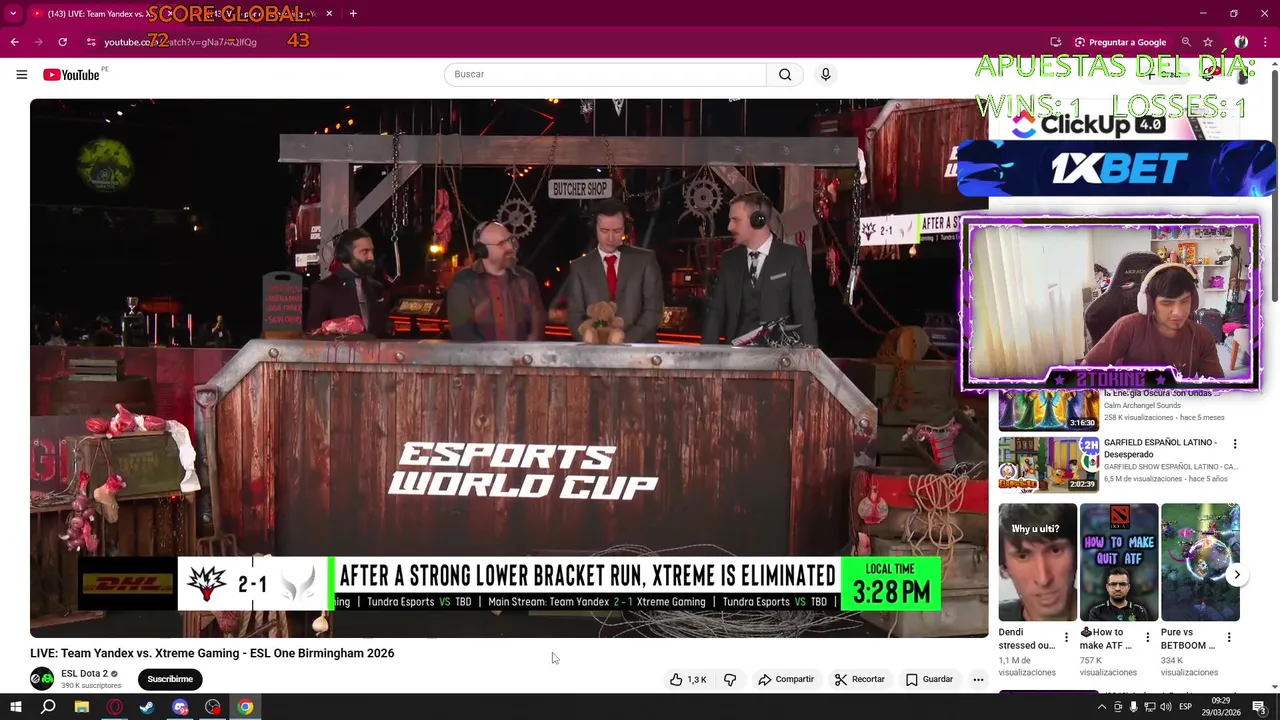Click the microphone tray icon
Image resolution: width=1280 pixels, height=720 pixels.
[1133, 707]
